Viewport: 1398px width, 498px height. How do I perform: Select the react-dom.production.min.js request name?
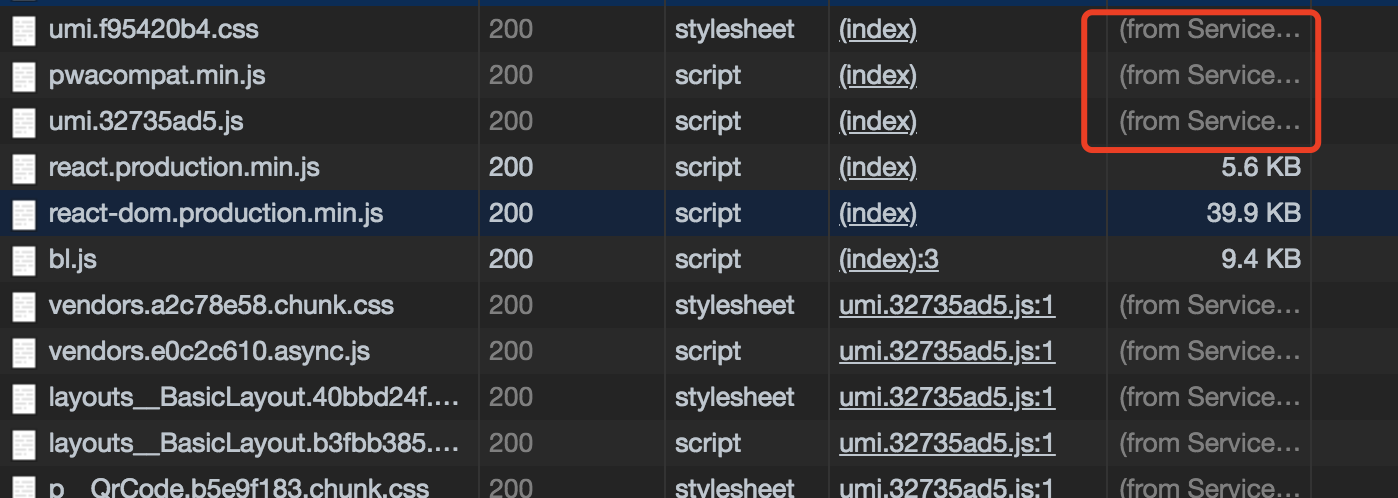[x=216, y=214]
